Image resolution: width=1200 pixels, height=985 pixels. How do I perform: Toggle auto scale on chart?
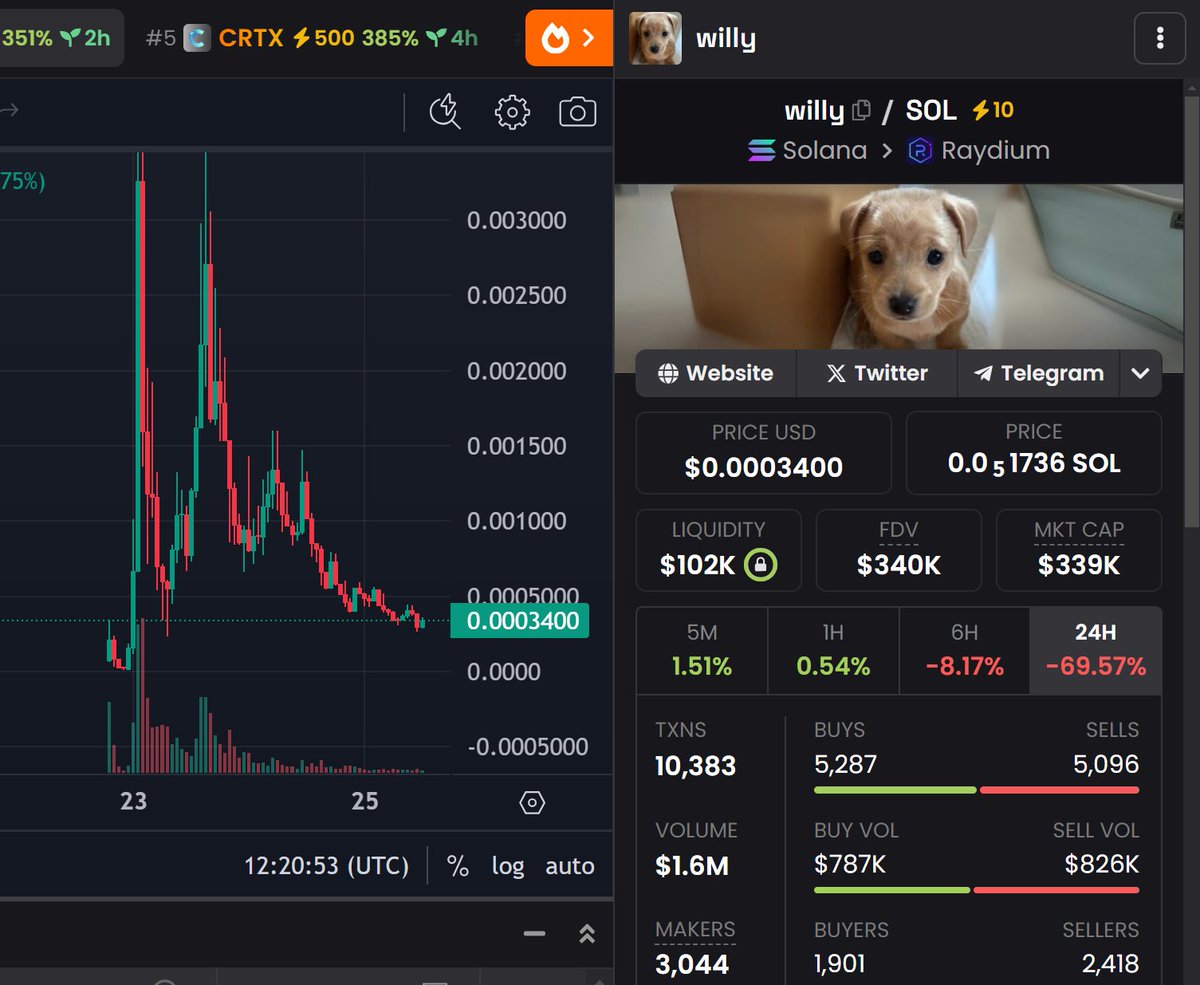[570, 866]
